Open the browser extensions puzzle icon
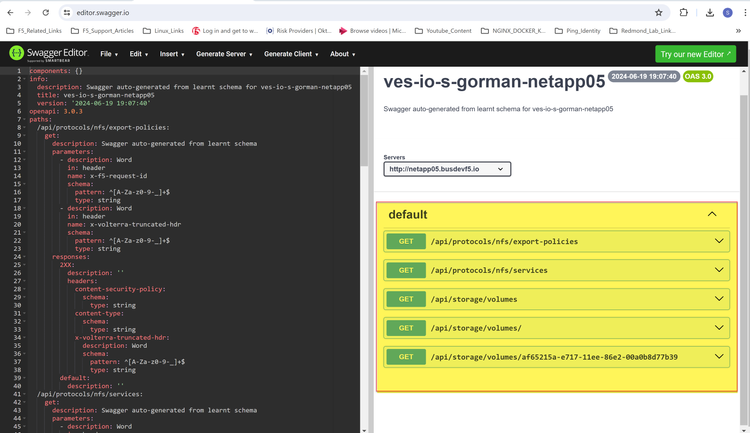The image size is (750, 433). click(683, 13)
